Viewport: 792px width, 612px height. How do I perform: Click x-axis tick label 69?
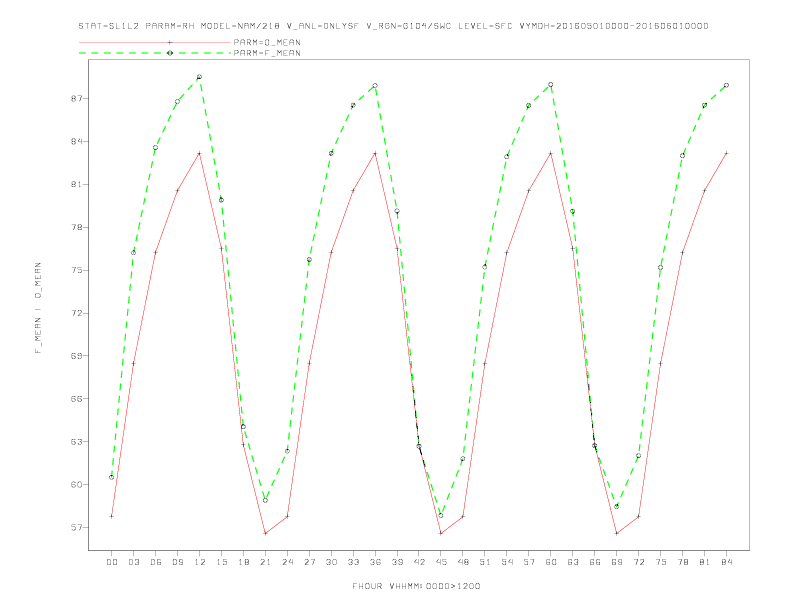(x=617, y=562)
